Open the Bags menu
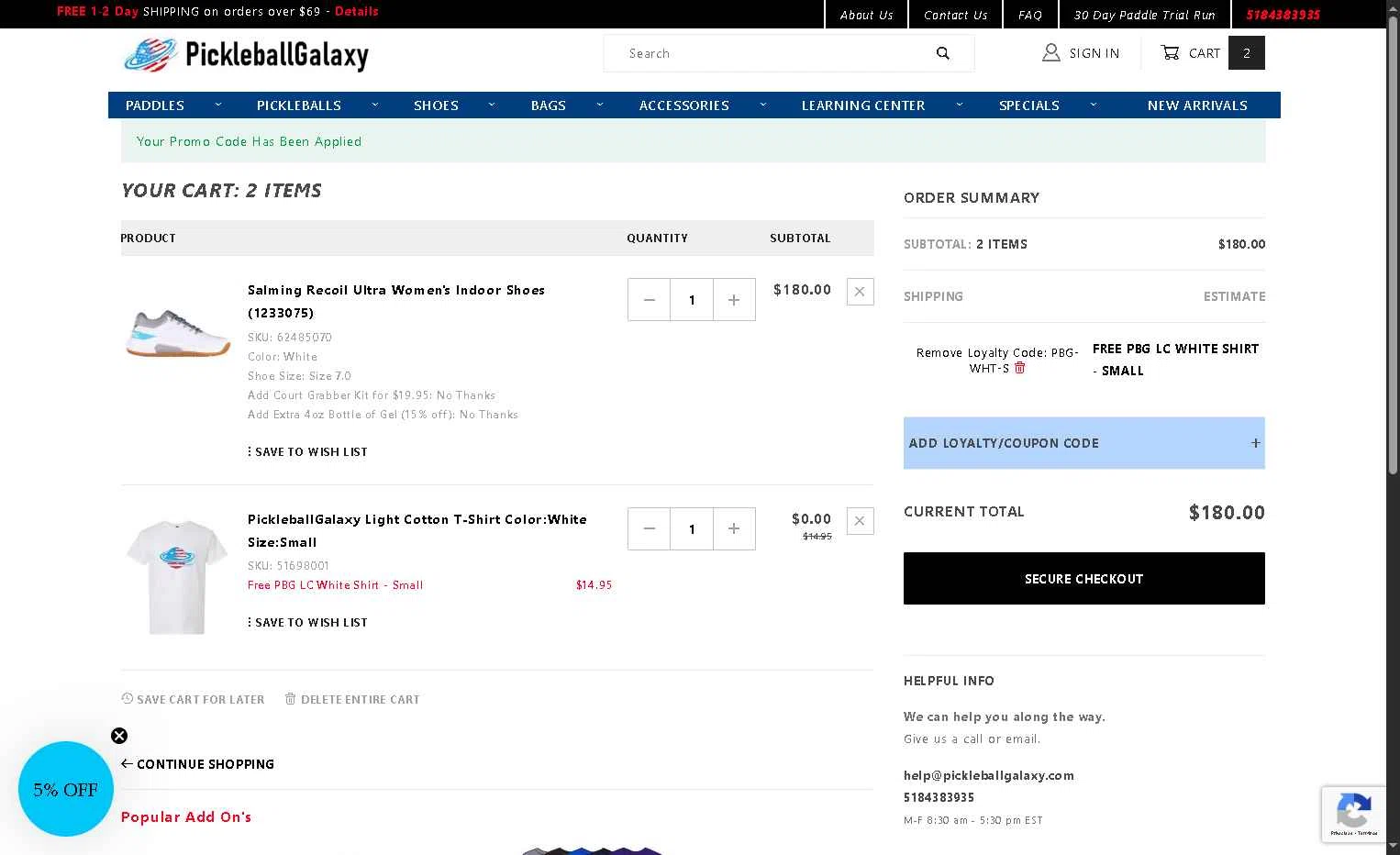1400x855 pixels. pos(549,105)
